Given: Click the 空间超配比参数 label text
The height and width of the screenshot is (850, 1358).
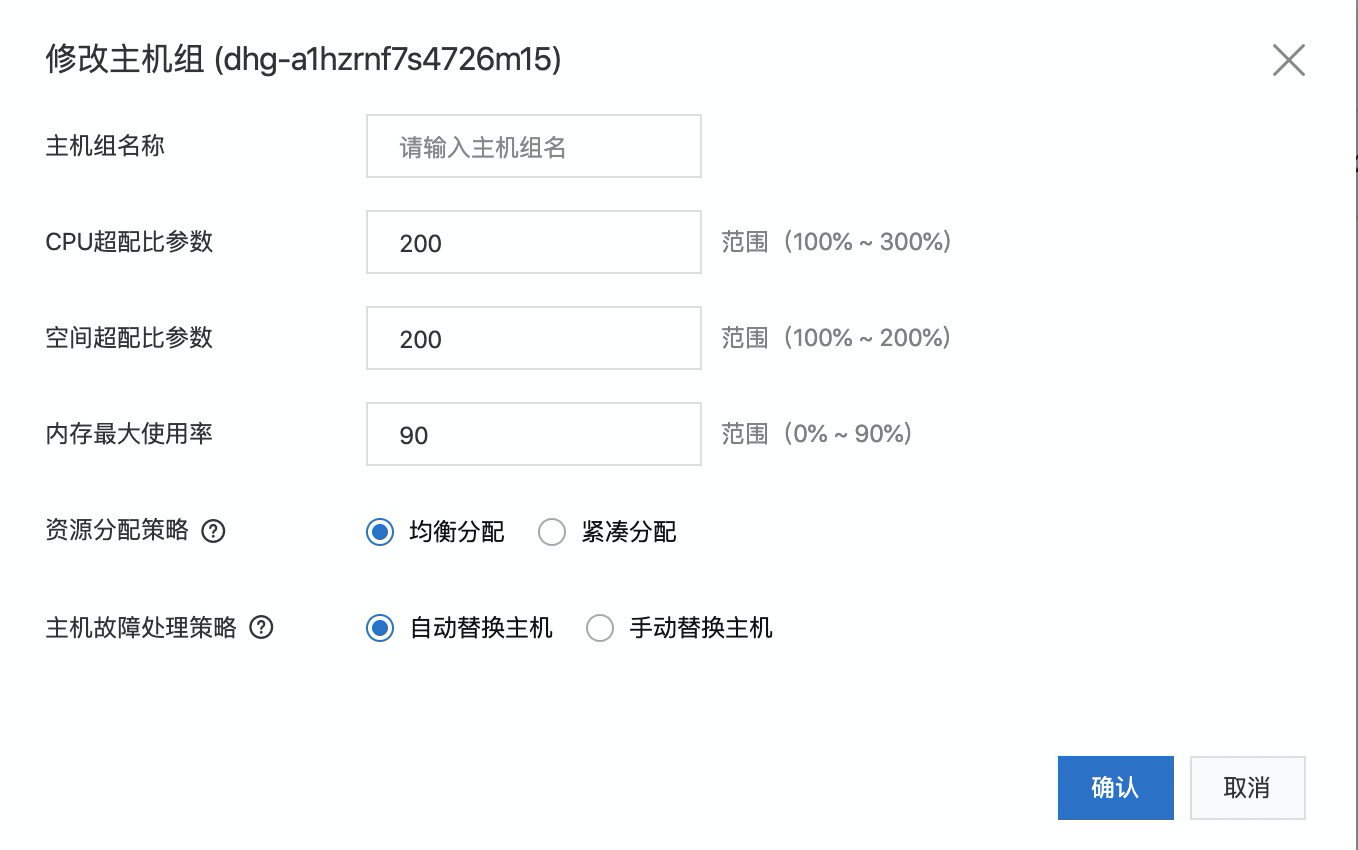Looking at the screenshot, I should [129, 338].
